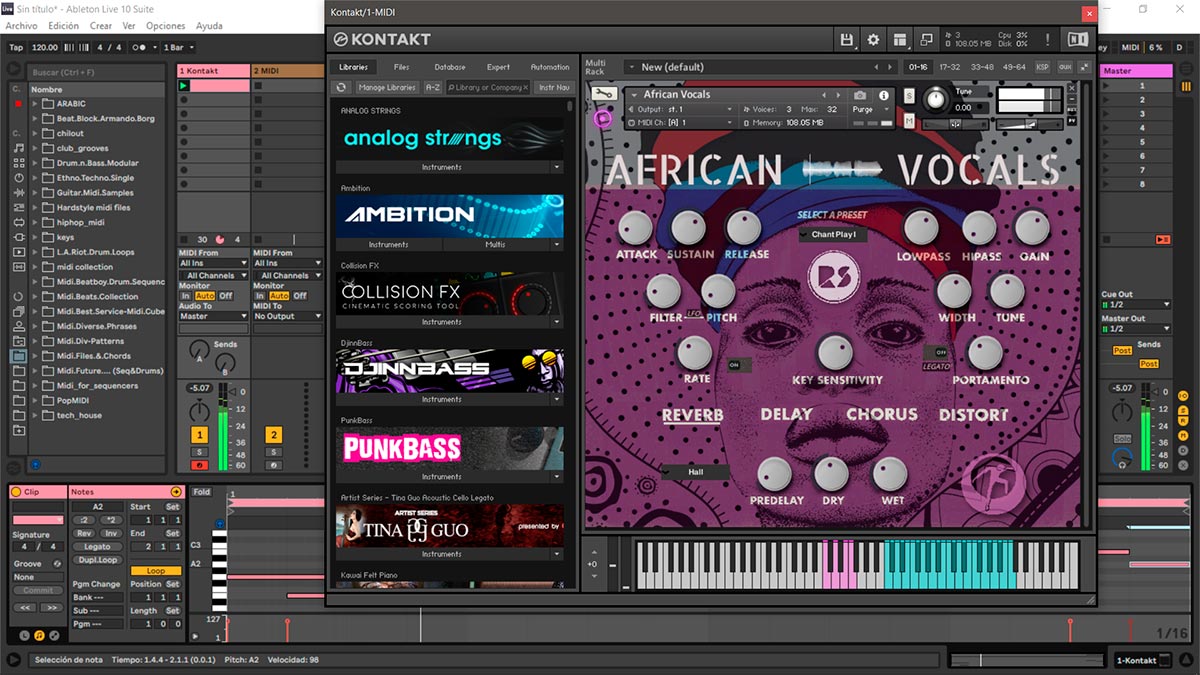Toggle the Legato OFF switch
1200x675 pixels.
(937, 353)
